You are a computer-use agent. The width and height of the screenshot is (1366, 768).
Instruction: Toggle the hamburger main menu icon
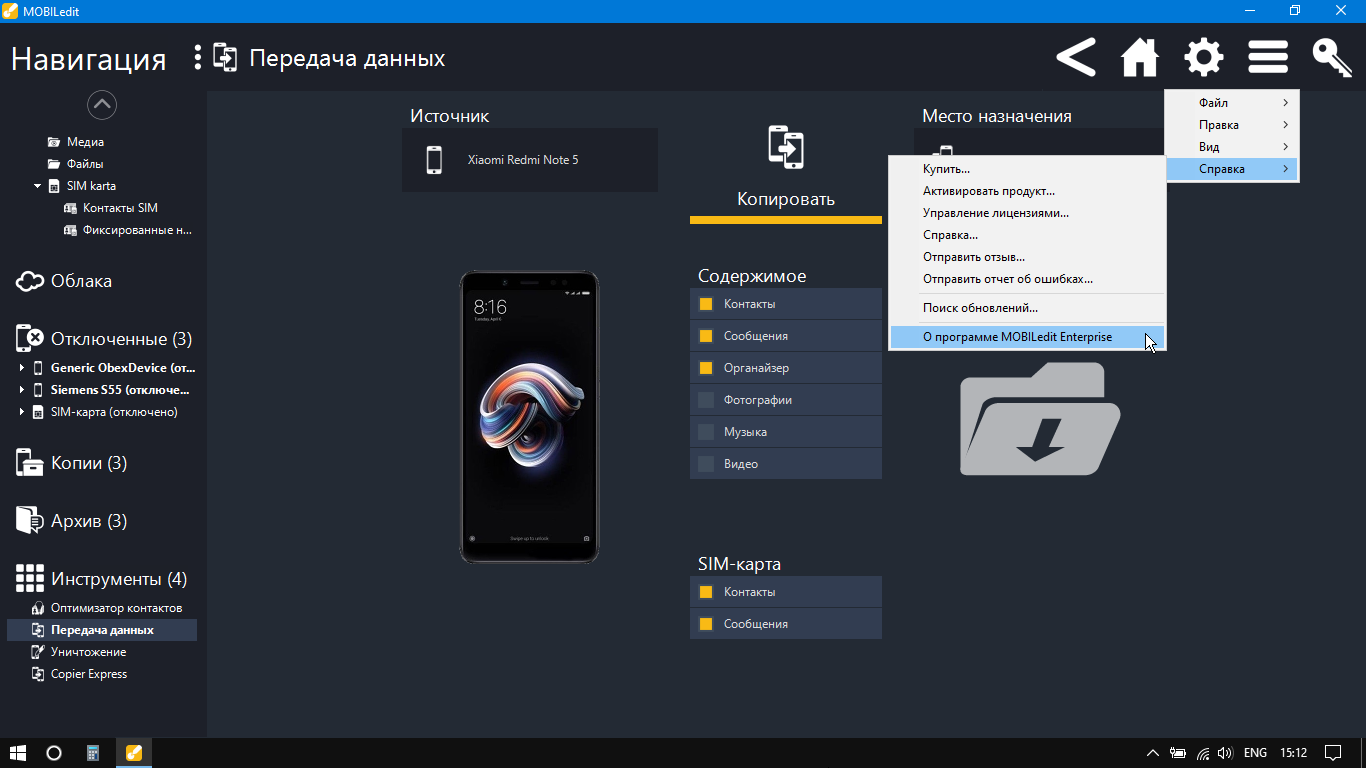(1268, 57)
